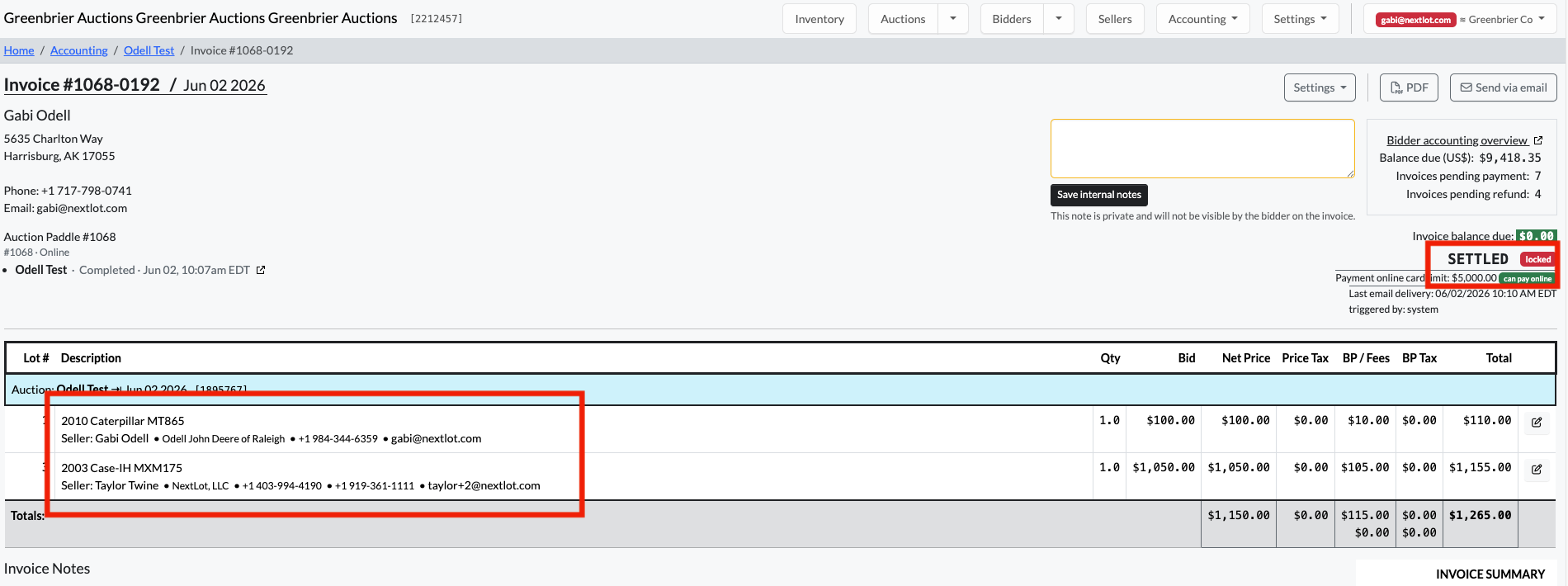1568x586 pixels.
Task: Click the green can pay online badge
Action: tap(1527, 279)
